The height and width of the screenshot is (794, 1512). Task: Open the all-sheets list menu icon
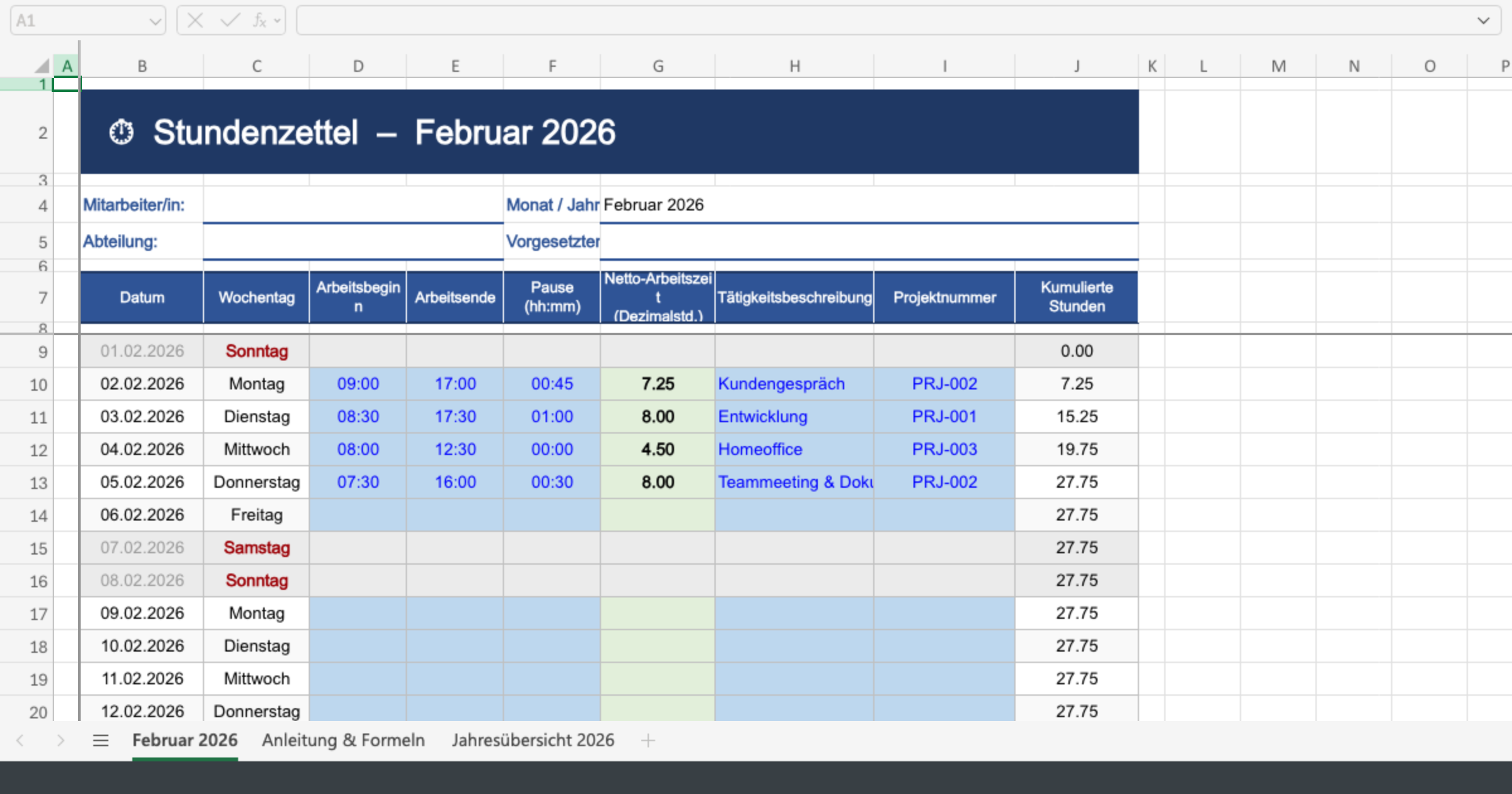pyautogui.click(x=101, y=740)
